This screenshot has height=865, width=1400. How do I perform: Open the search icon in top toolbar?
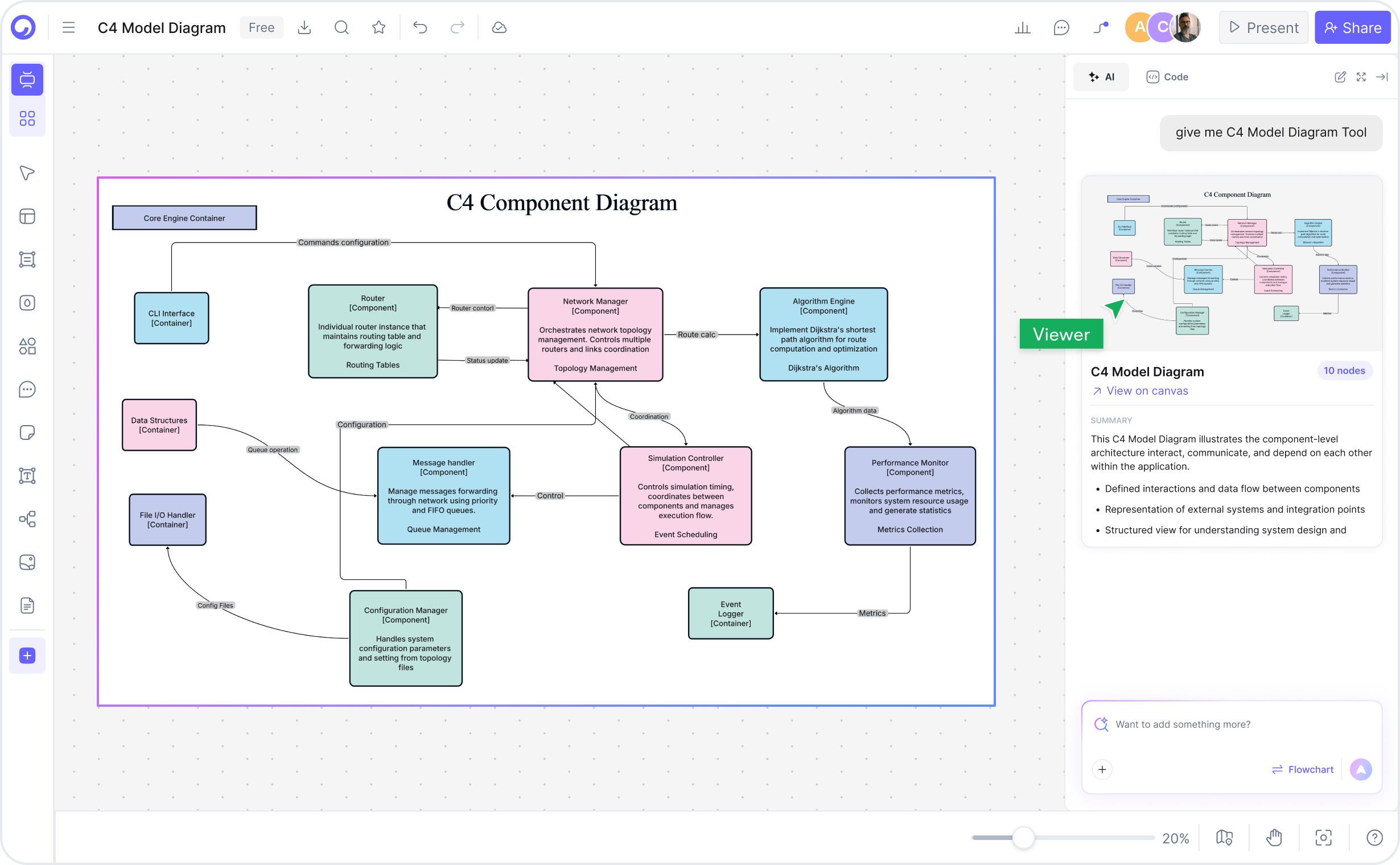[341, 27]
